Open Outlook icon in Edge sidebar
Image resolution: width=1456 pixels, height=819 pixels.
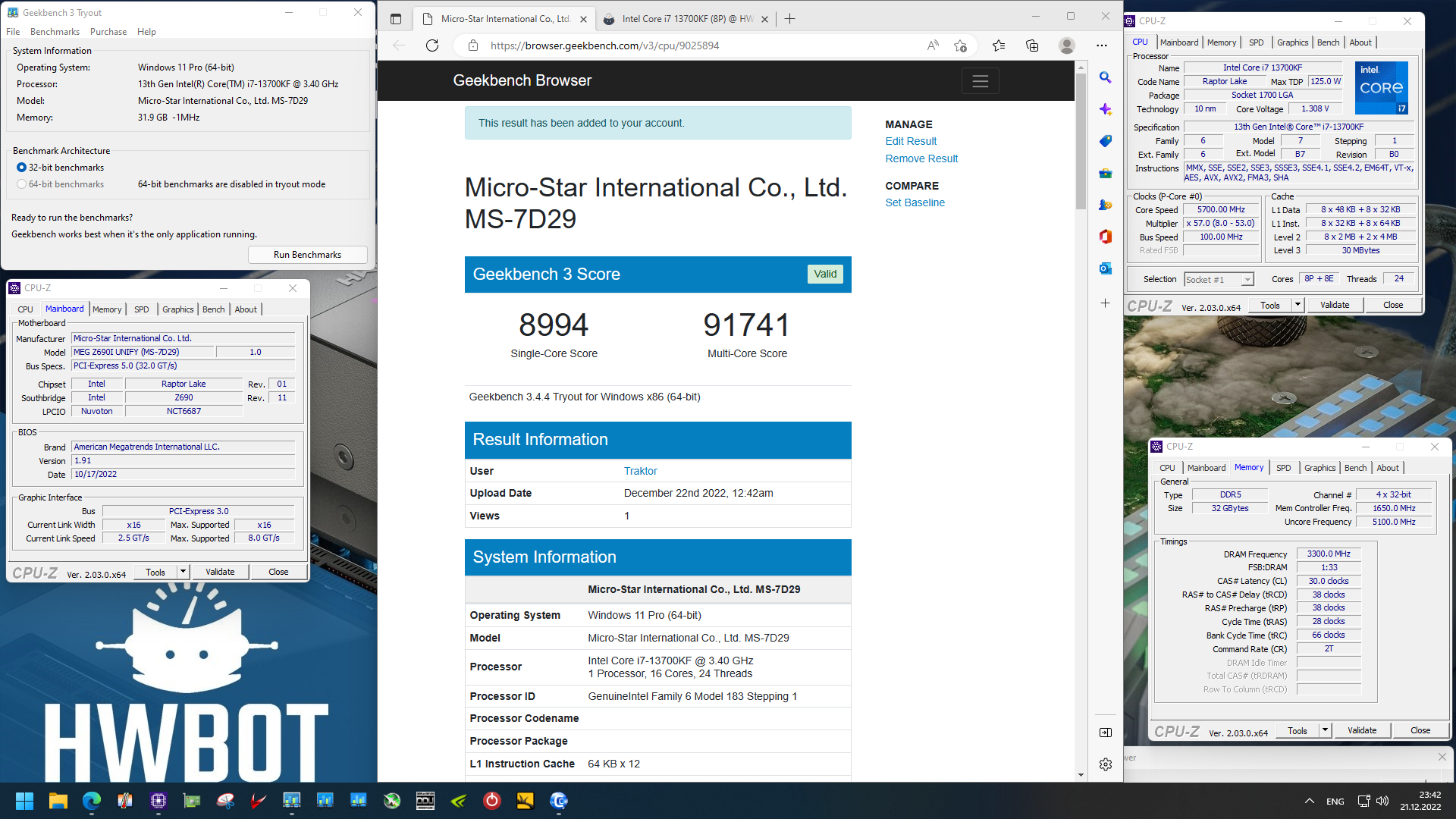click(x=1106, y=268)
